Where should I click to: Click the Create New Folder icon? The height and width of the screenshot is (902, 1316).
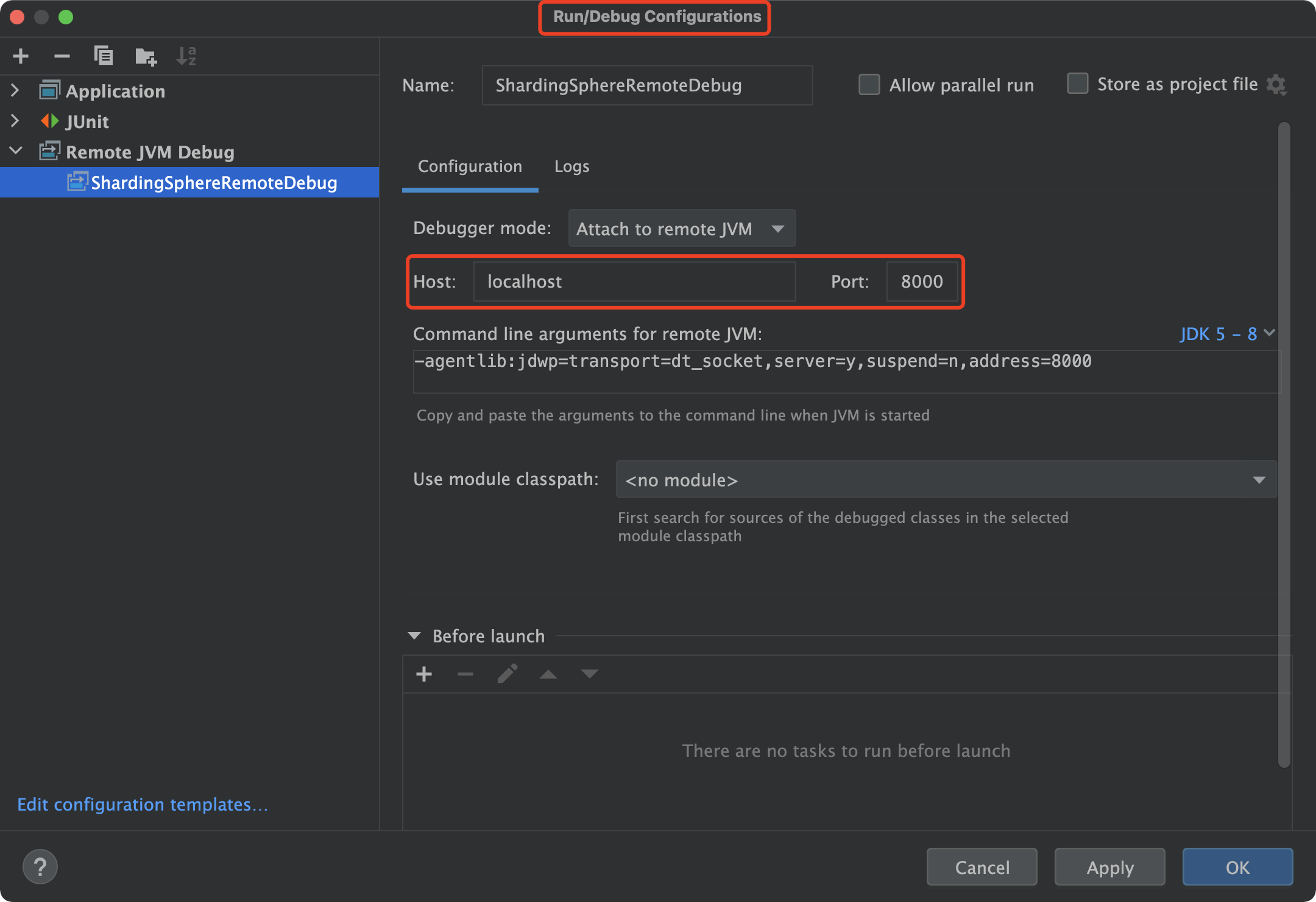point(145,57)
